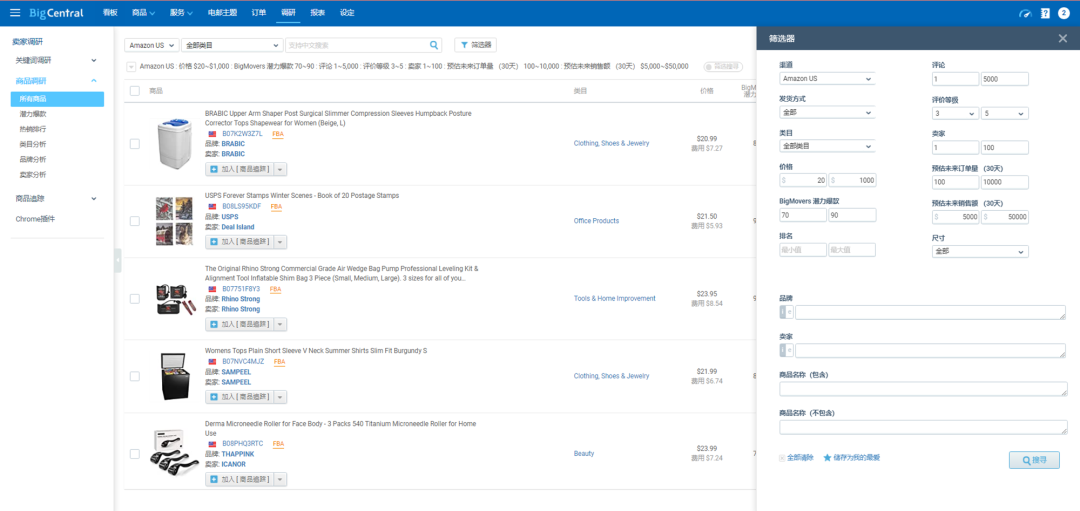Go to 订单 menu

pos(259,13)
